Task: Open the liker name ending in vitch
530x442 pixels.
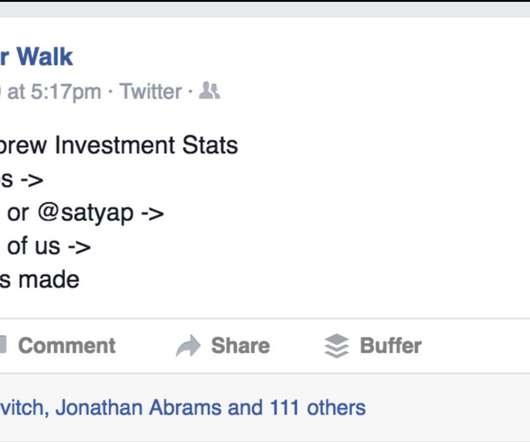Action: tap(24, 408)
